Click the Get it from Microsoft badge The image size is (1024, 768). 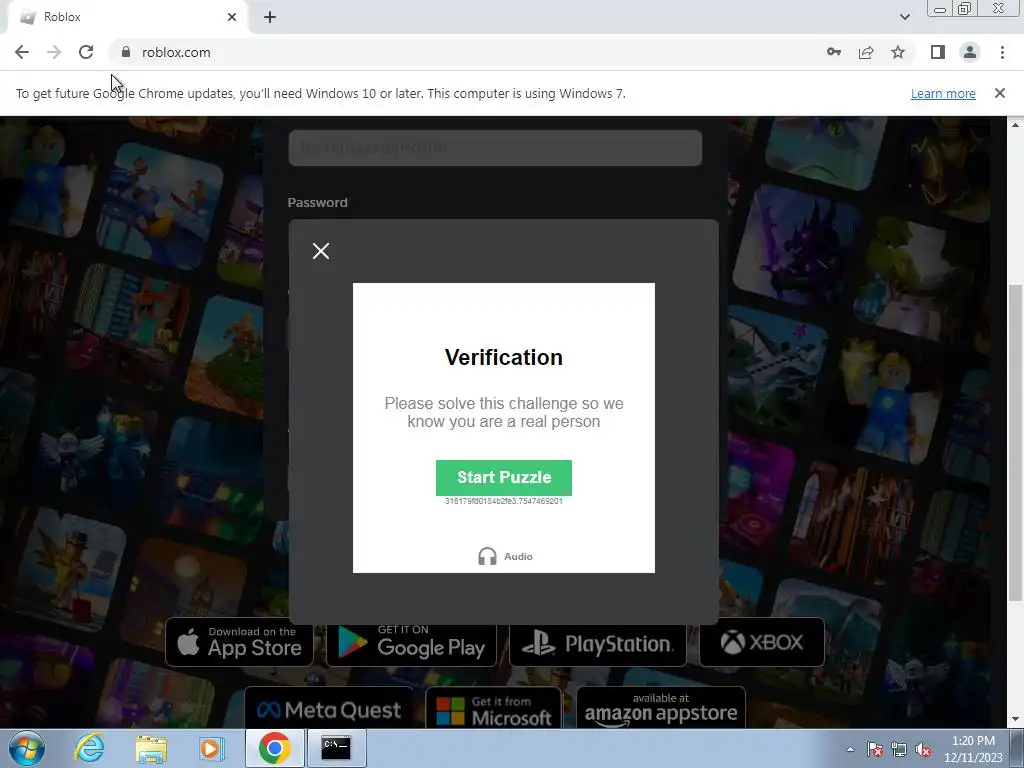(x=494, y=709)
